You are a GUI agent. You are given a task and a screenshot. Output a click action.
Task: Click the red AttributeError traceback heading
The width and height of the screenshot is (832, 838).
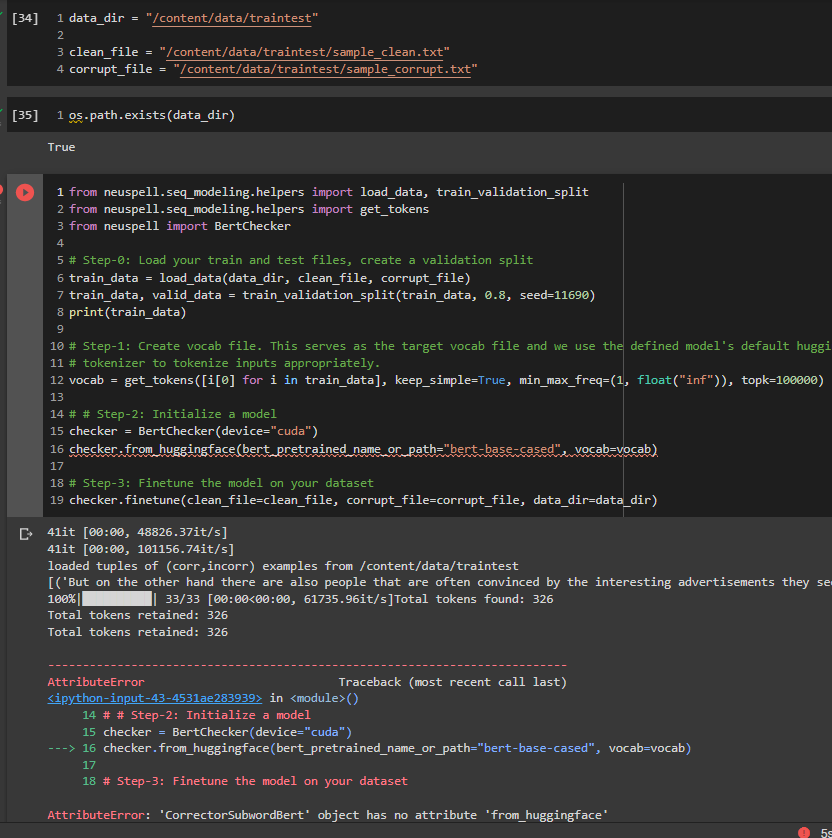pos(96,682)
